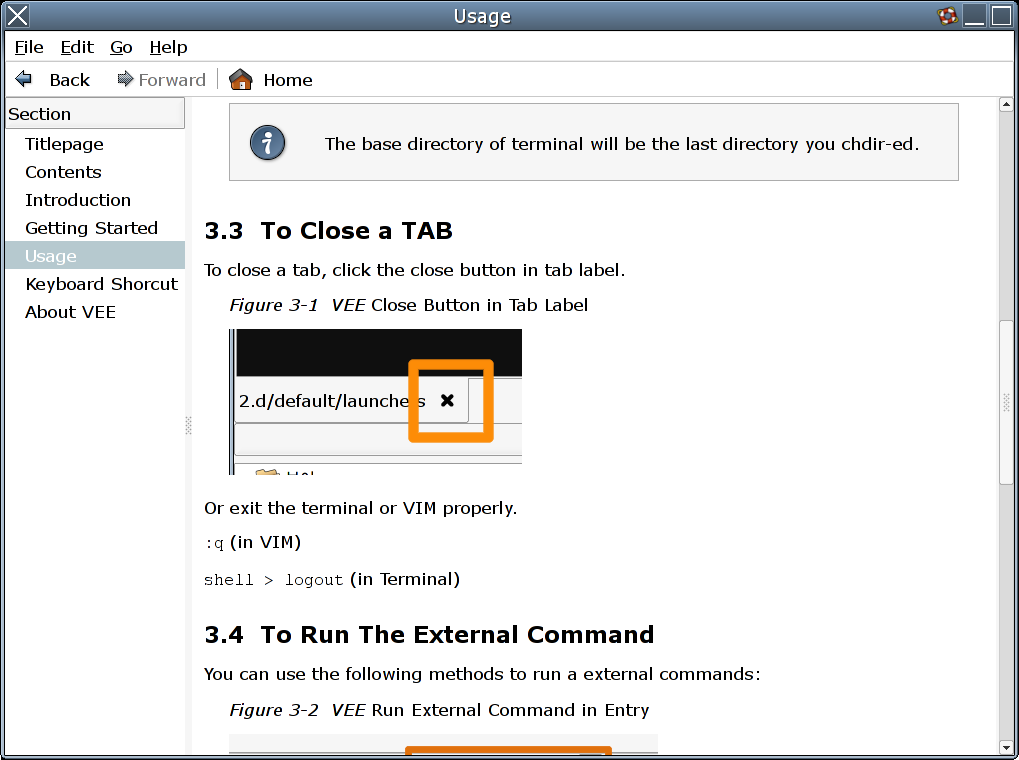1019x760 pixels.
Task: Jump to Getting Started section
Action: (x=91, y=228)
